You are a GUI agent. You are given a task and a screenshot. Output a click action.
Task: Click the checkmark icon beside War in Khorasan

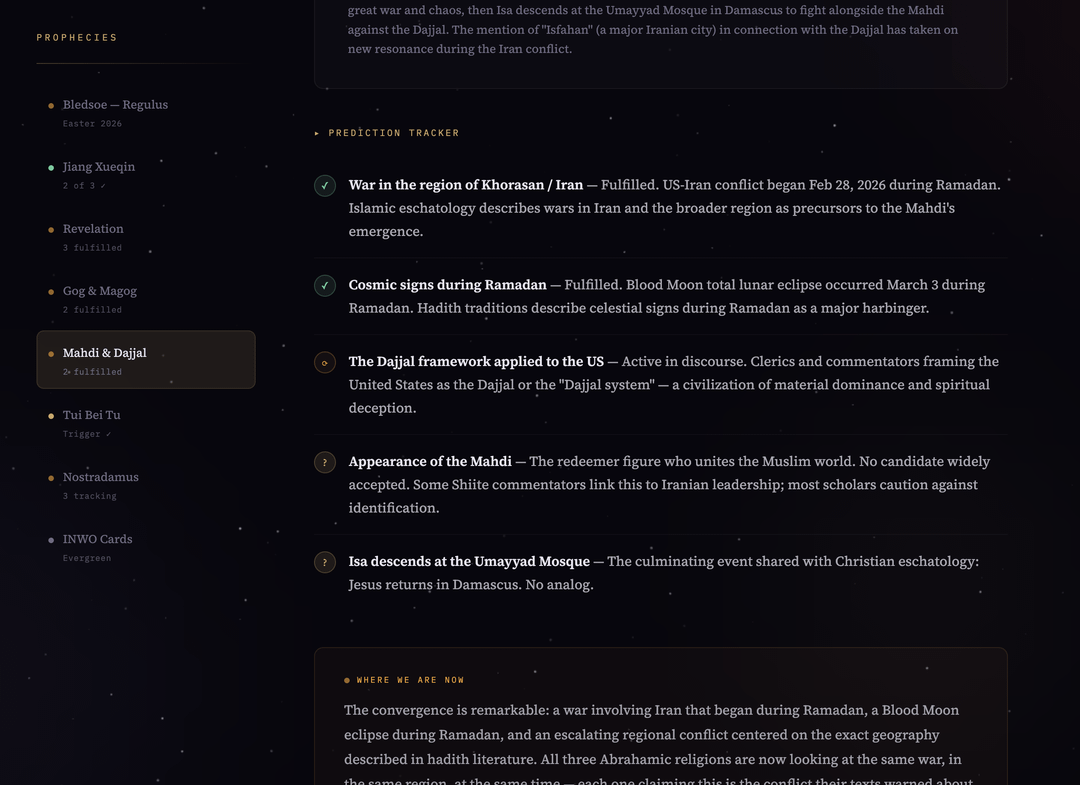coord(325,186)
